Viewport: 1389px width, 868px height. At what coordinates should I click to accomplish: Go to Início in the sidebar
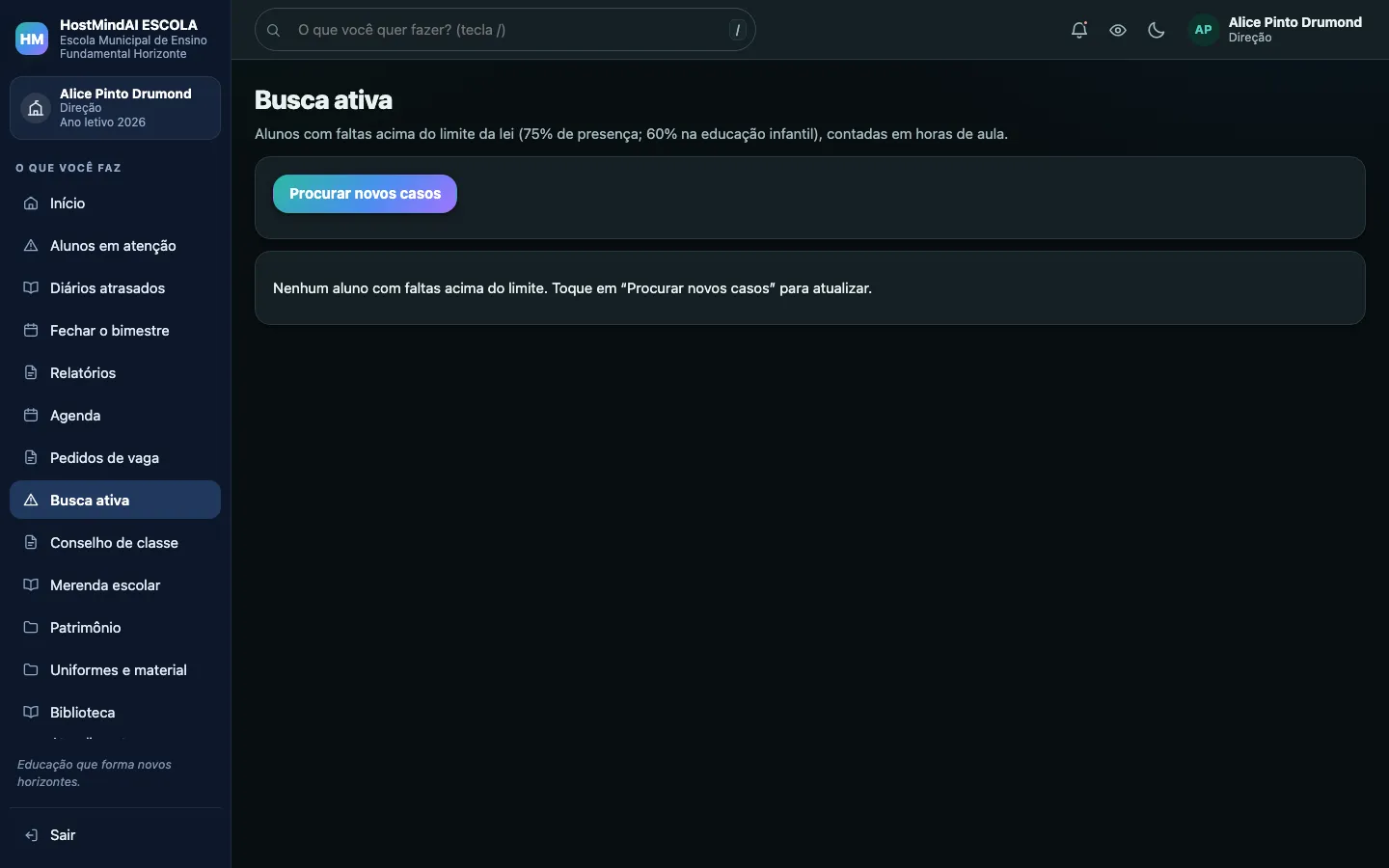115,203
